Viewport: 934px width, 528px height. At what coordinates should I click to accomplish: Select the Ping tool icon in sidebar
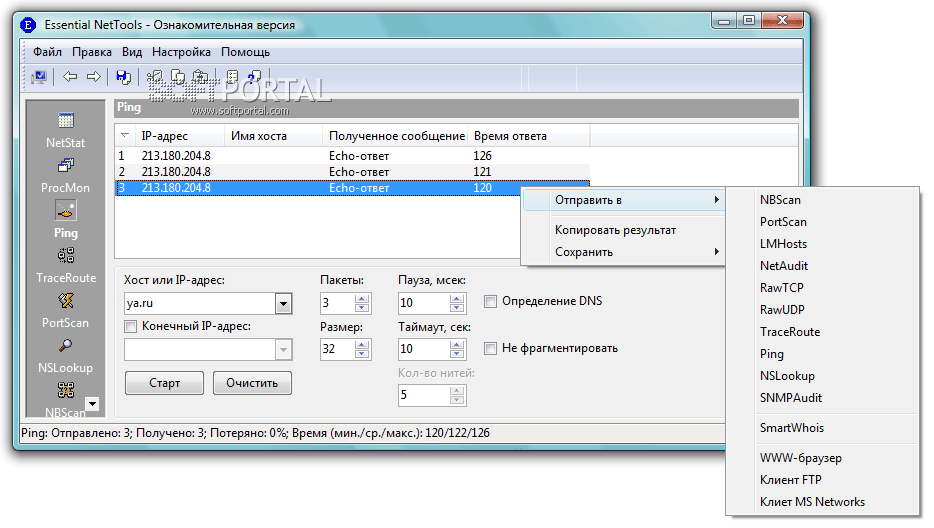(66, 210)
